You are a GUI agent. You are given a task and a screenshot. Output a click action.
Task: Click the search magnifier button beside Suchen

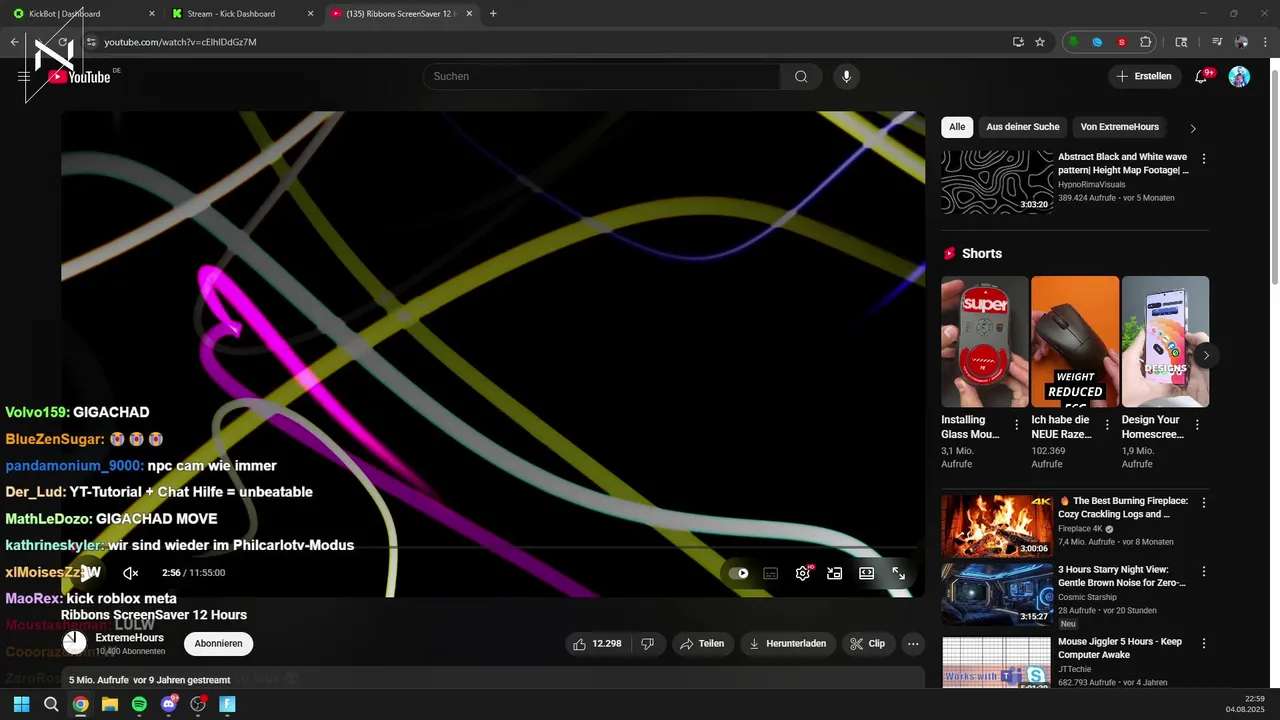pyautogui.click(x=801, y=76)
